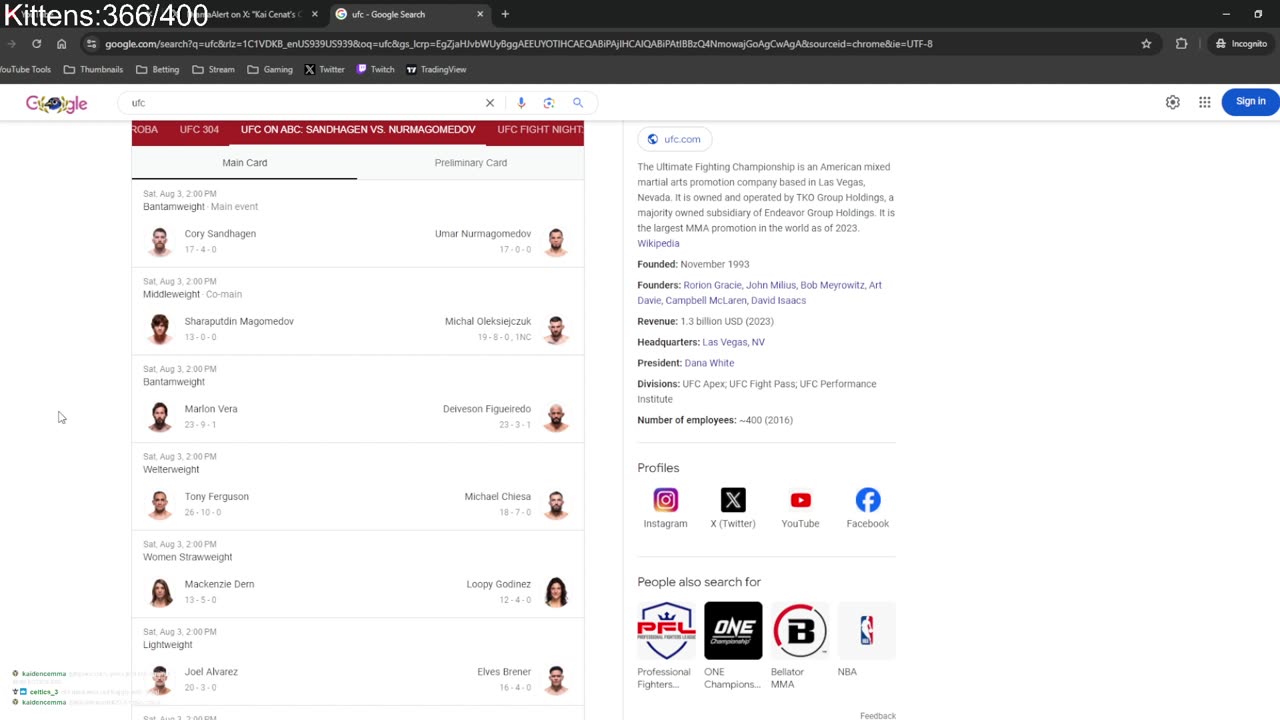Open the extensions puzzle icon
This screenshot has height=720, width=1280.
click(1181, 44)
